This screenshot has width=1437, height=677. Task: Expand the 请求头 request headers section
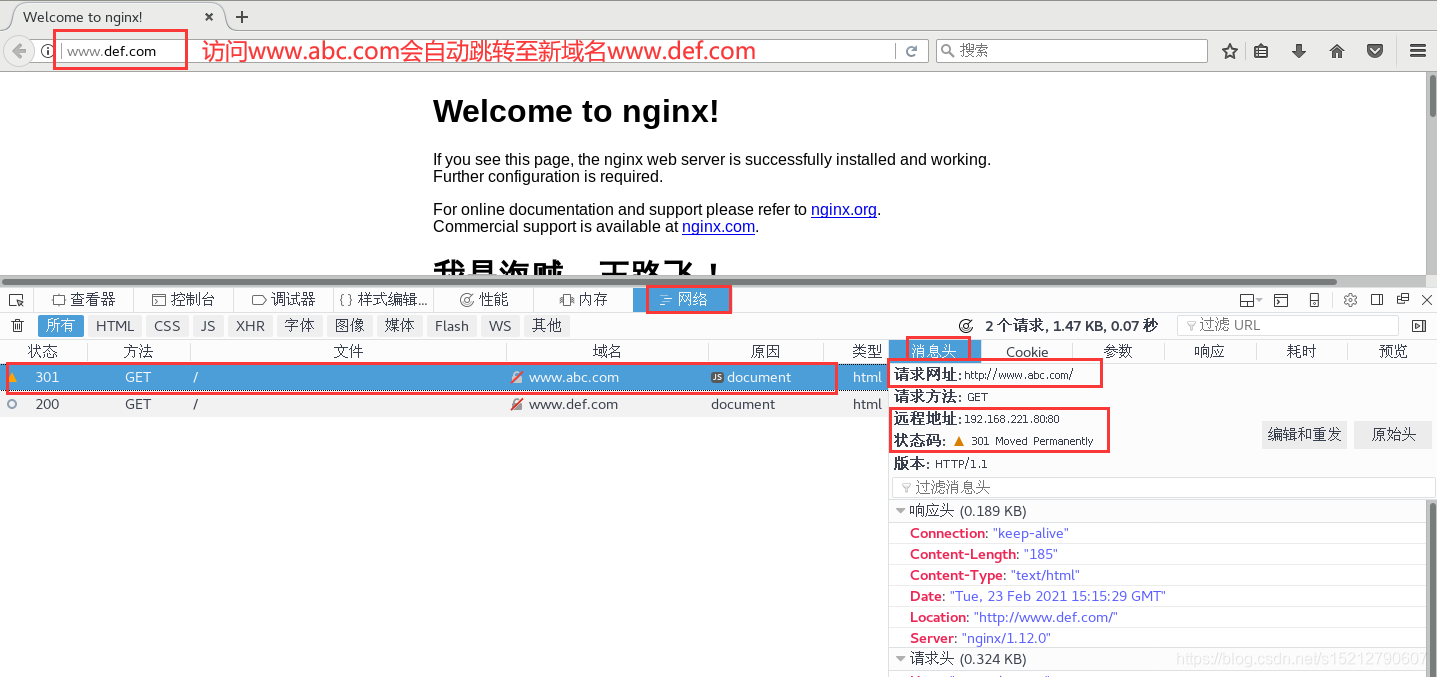pyautogui.click(x=900, y=658)
